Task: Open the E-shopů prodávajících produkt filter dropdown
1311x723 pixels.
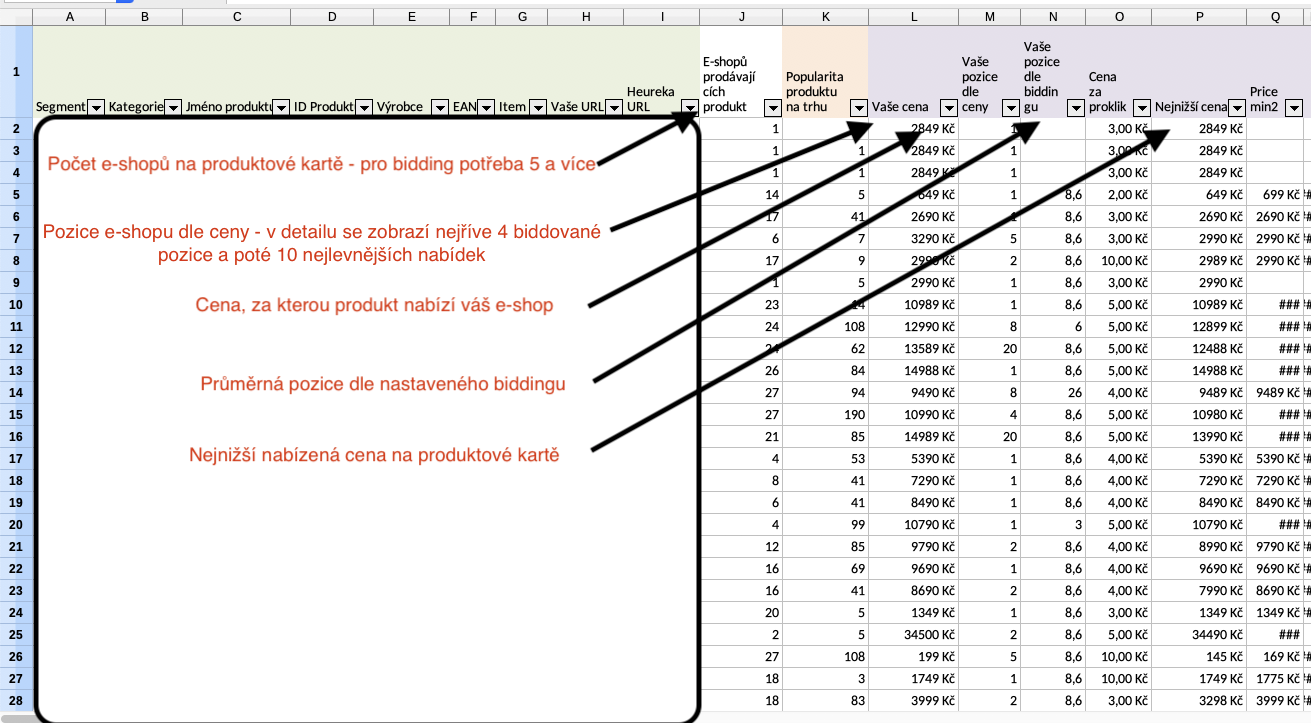Action: click(x=772, y=107)
